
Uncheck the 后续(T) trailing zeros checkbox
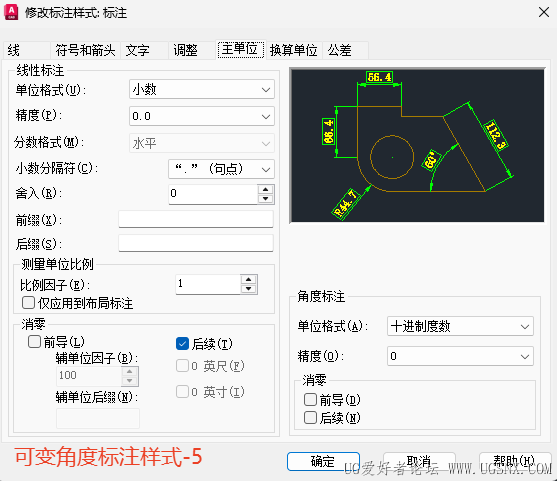(x=182, y=344)
